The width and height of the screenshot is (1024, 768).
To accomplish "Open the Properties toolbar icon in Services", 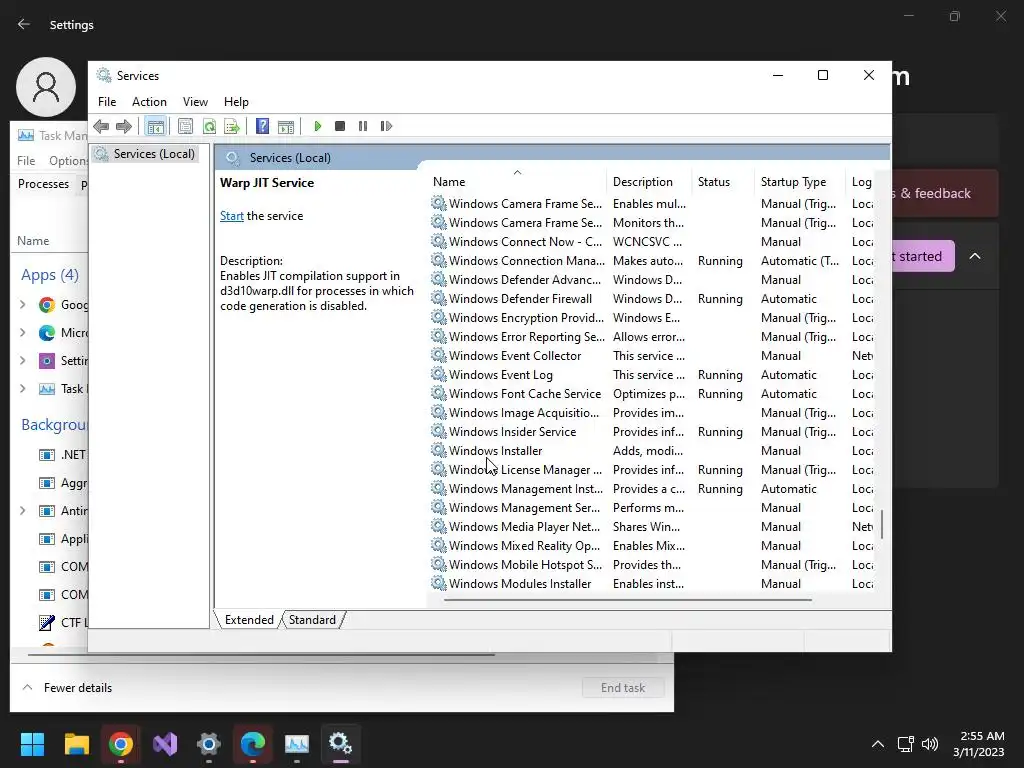I will [x=185, y=126].
